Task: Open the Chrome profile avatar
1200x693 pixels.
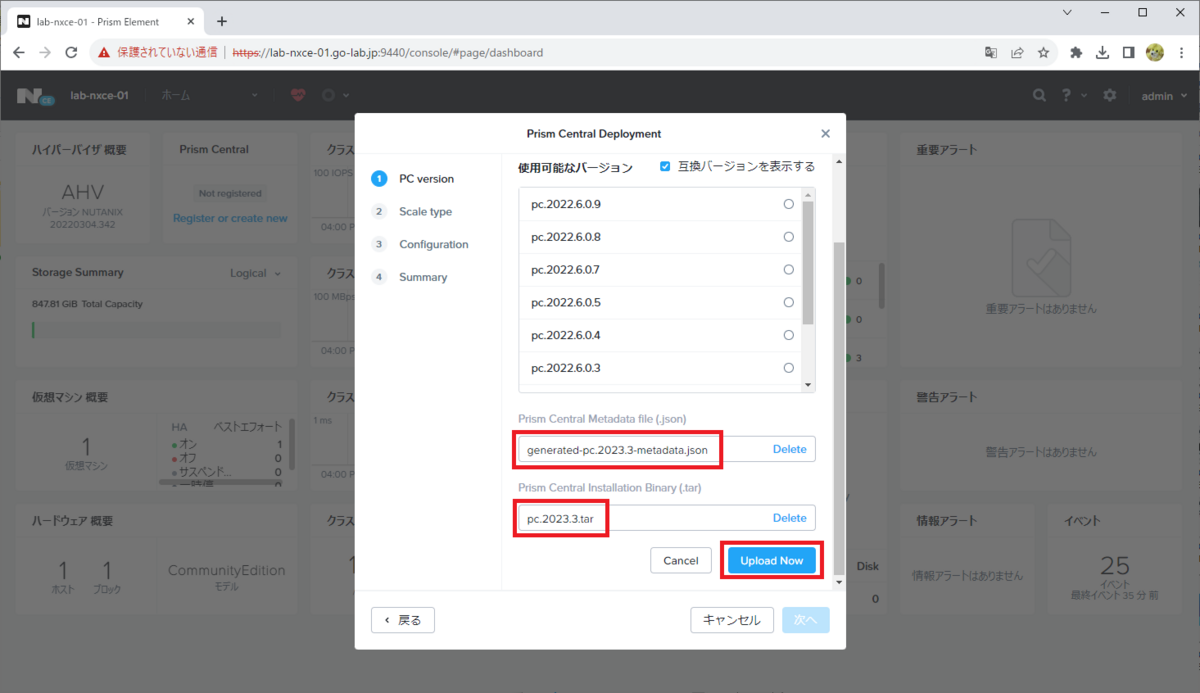Action: click(x=1155, y=52)
